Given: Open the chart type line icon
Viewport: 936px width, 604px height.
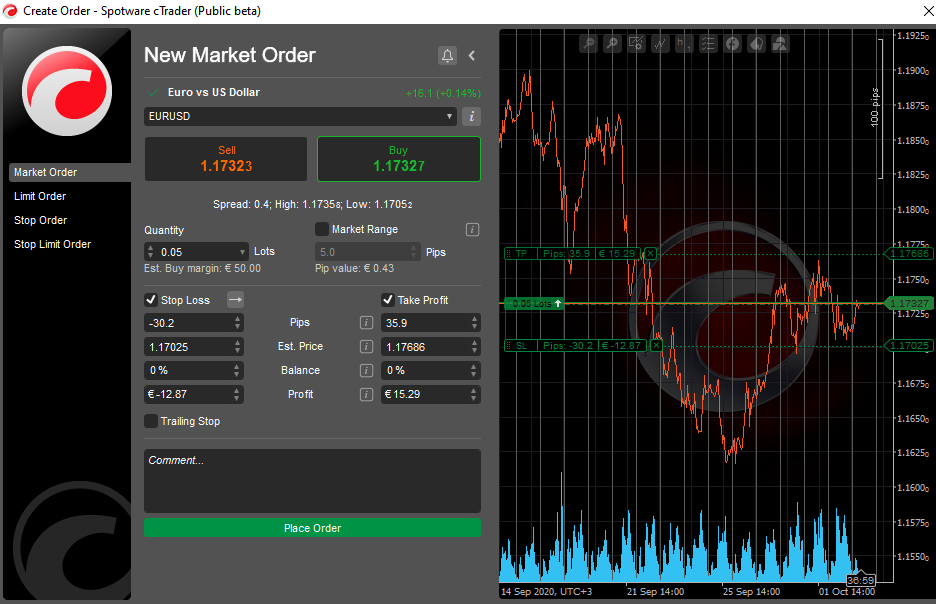Looking at the screenshot, I should tap(660, 44).
